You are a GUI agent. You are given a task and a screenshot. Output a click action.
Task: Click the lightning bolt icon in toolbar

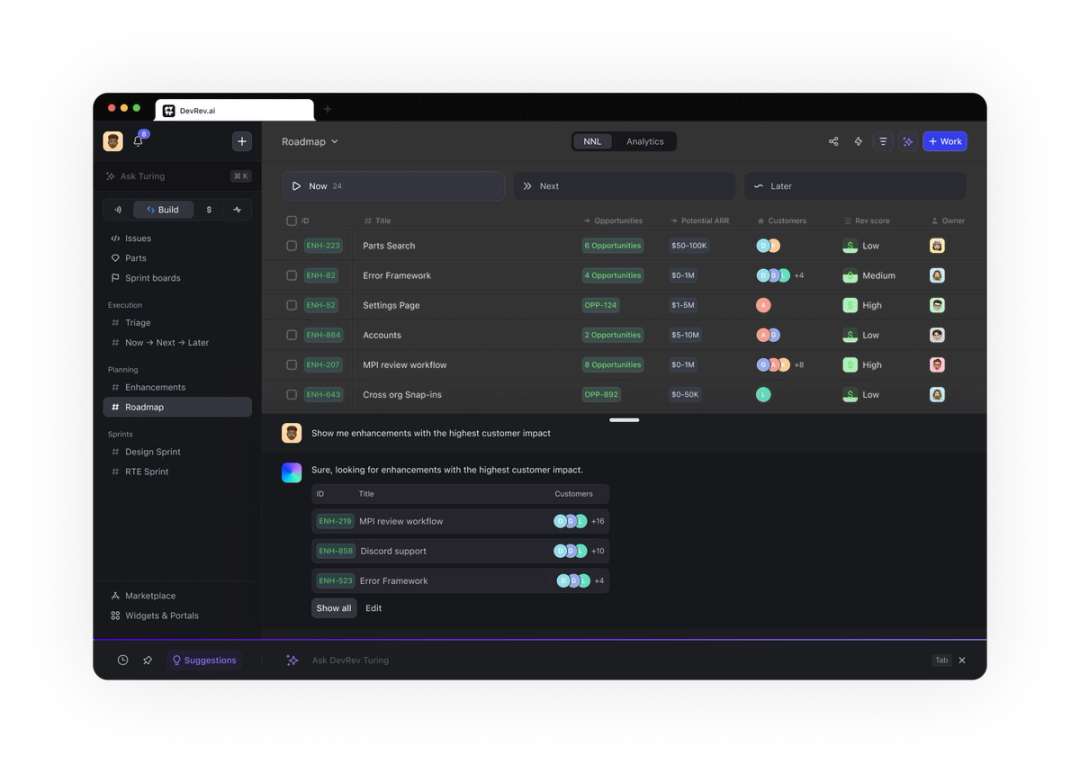[858, 141]
